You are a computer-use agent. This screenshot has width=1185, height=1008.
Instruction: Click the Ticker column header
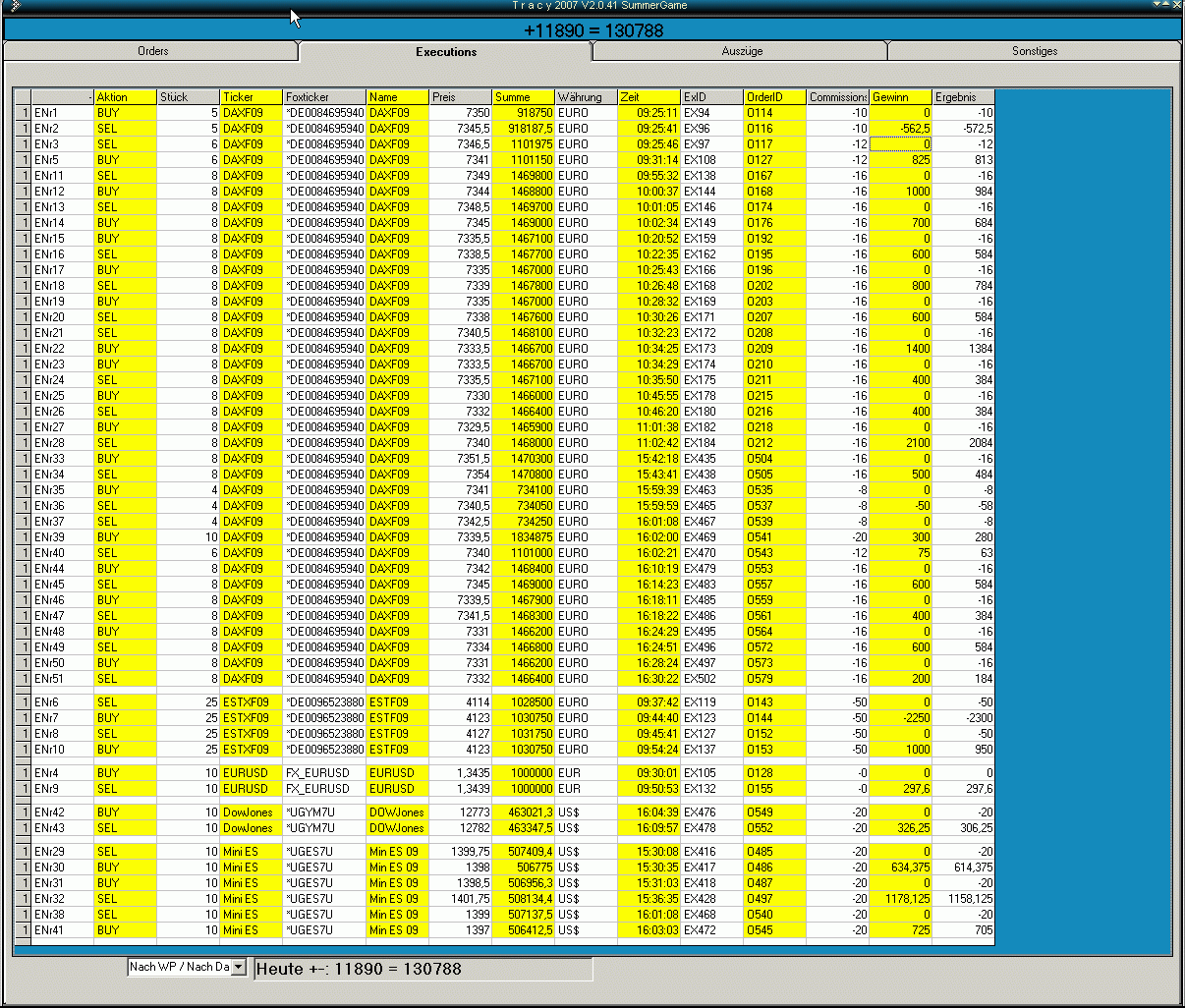251,97
